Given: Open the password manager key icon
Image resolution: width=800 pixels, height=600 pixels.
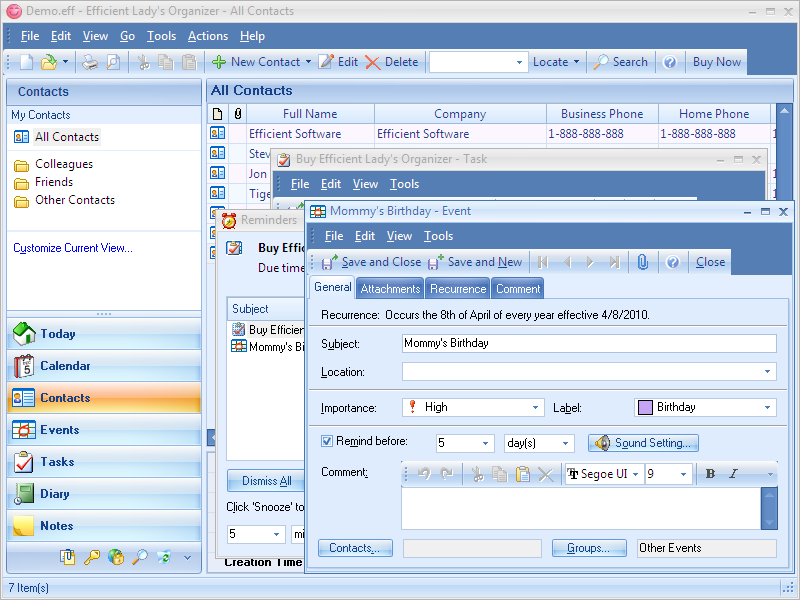Looking at the screenshot, I should tap(92, 557).
